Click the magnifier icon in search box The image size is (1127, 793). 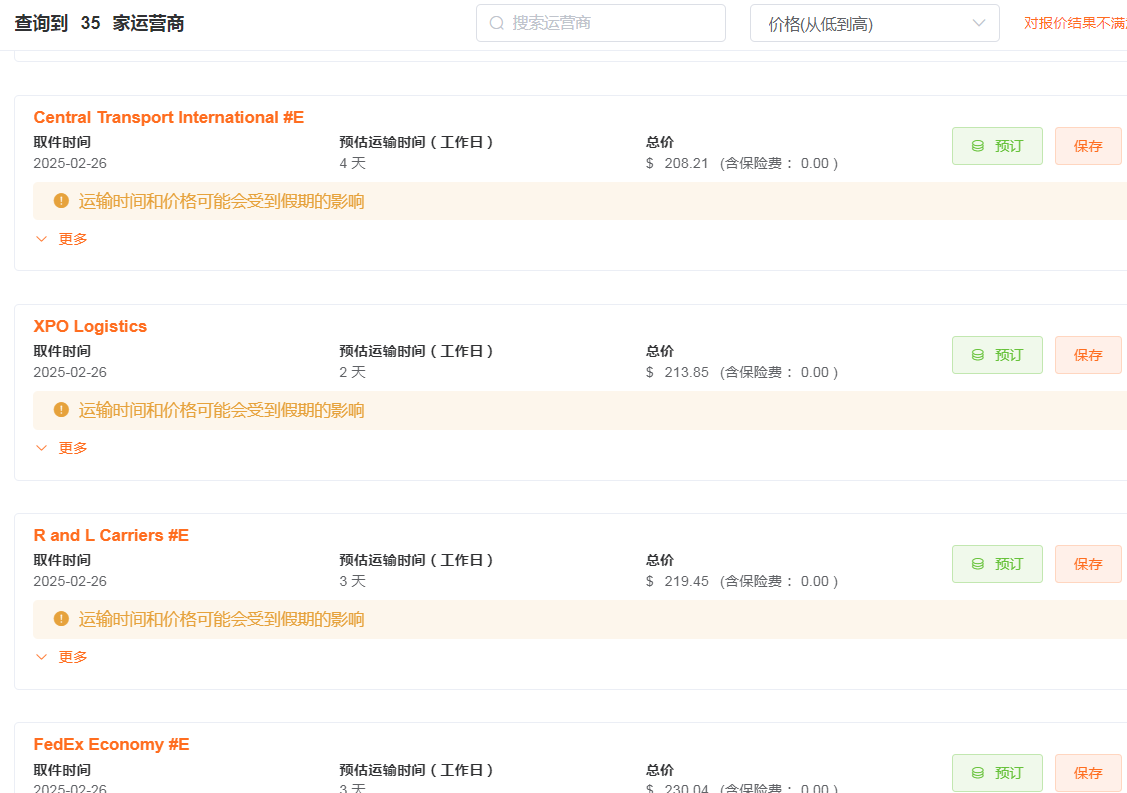(497, 23)
